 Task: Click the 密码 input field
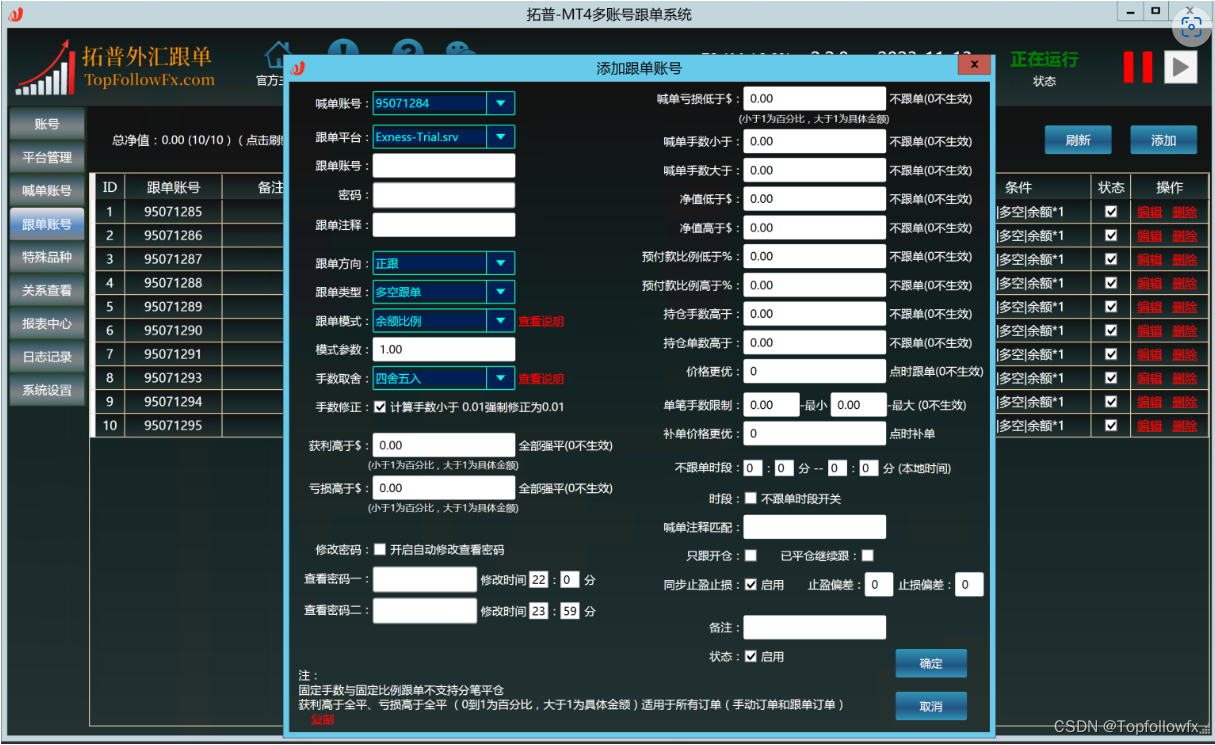[x=444, y=195]
